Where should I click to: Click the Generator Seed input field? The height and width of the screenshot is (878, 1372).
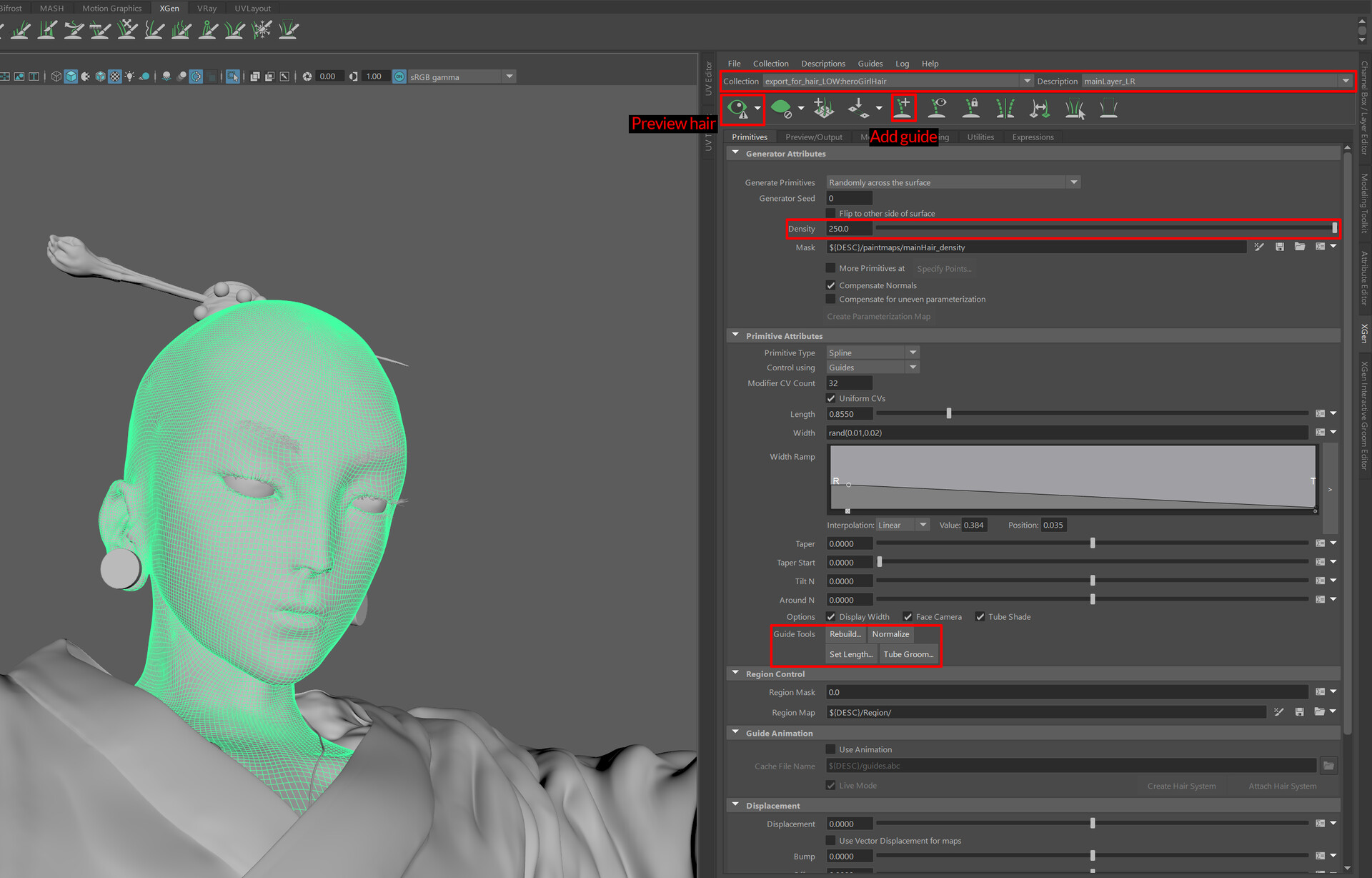tap(849, 198)
